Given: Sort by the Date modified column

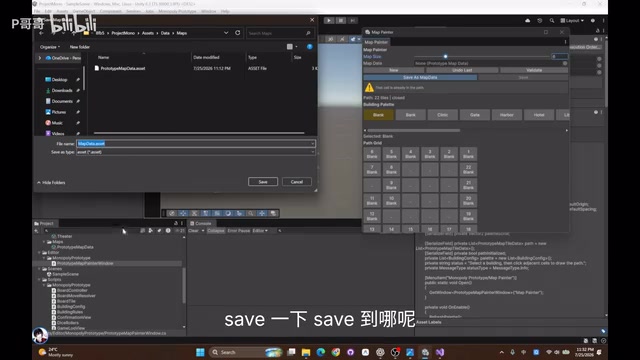Looking at the screenshot, I should (206, 58).
